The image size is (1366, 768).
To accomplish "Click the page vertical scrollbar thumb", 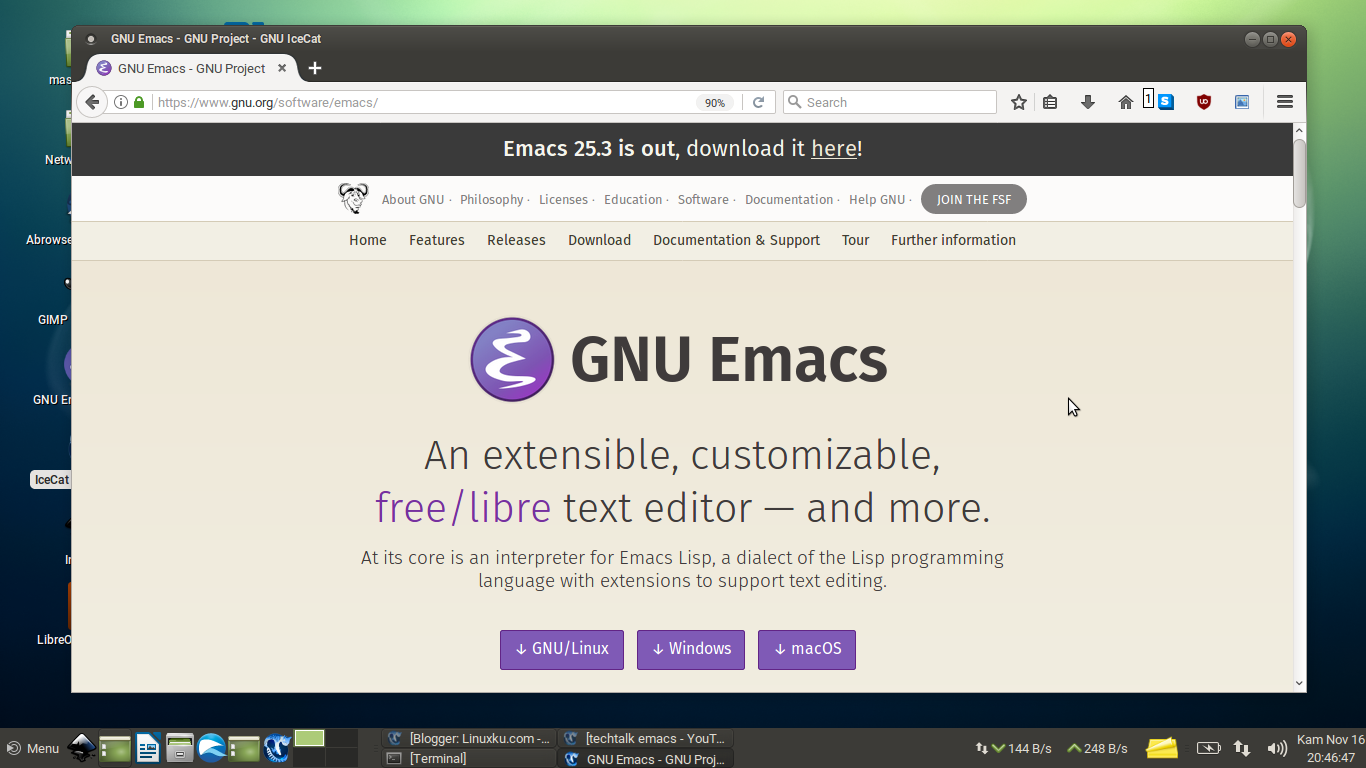I will point(1299,173).
